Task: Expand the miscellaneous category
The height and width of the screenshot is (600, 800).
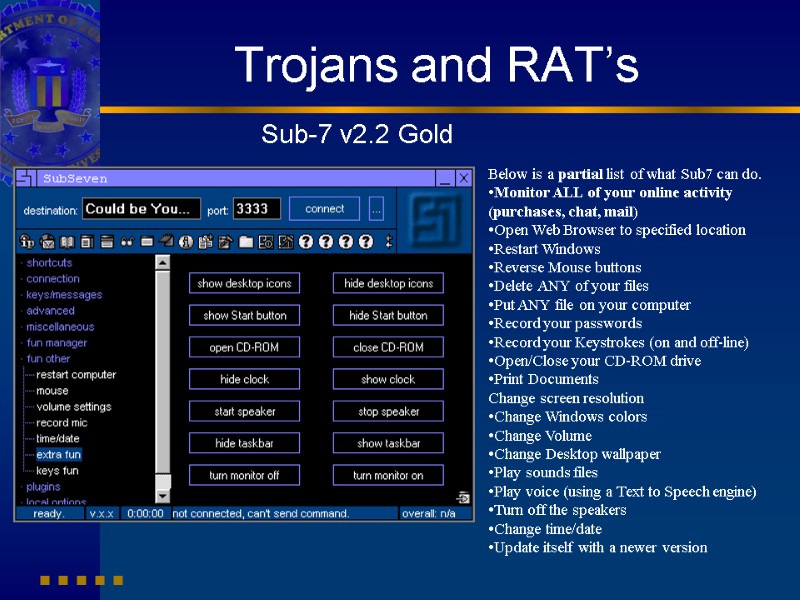Action: coord(60,327)
